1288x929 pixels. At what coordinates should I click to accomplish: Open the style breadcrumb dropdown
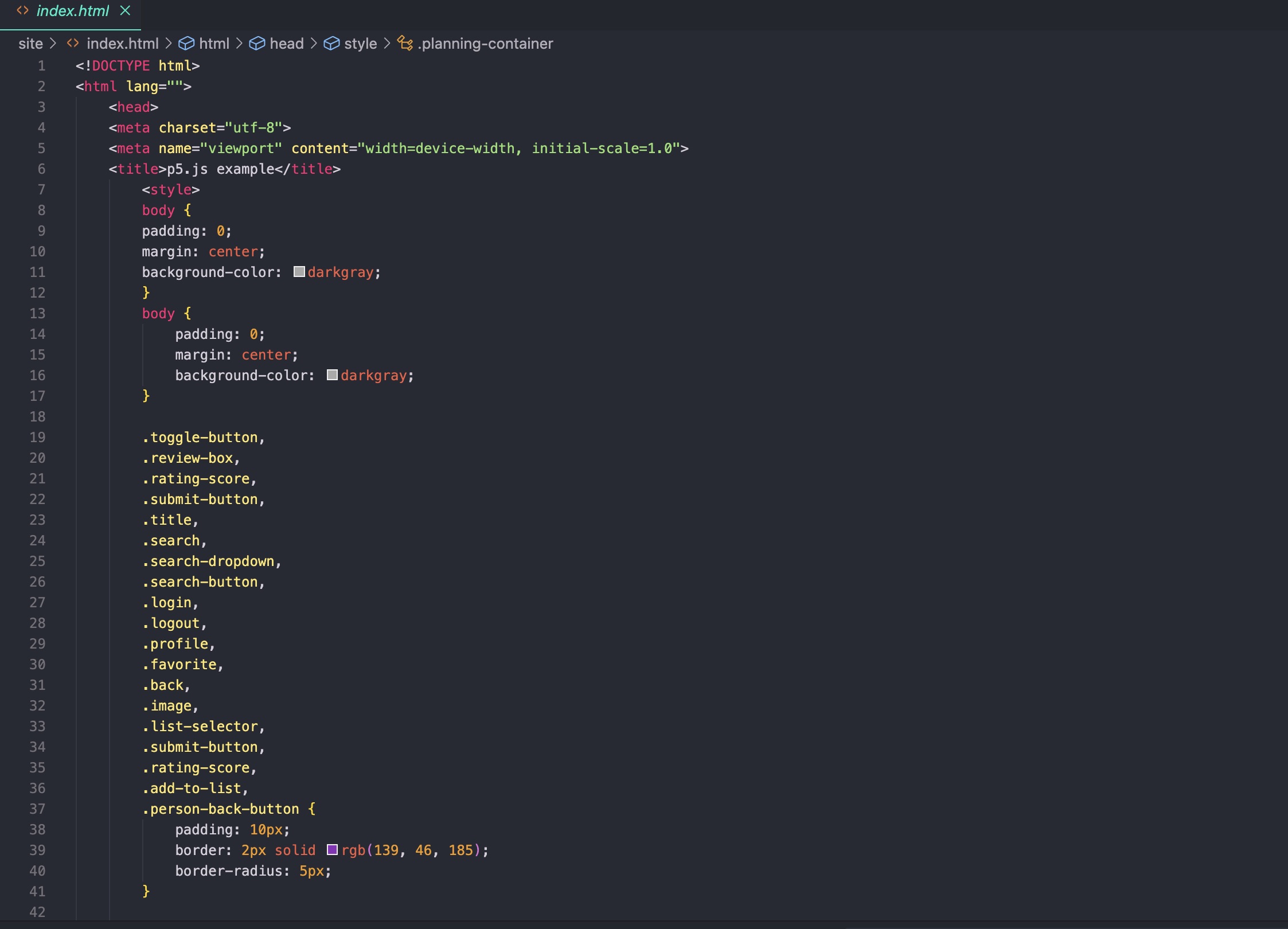pos(360,43)
